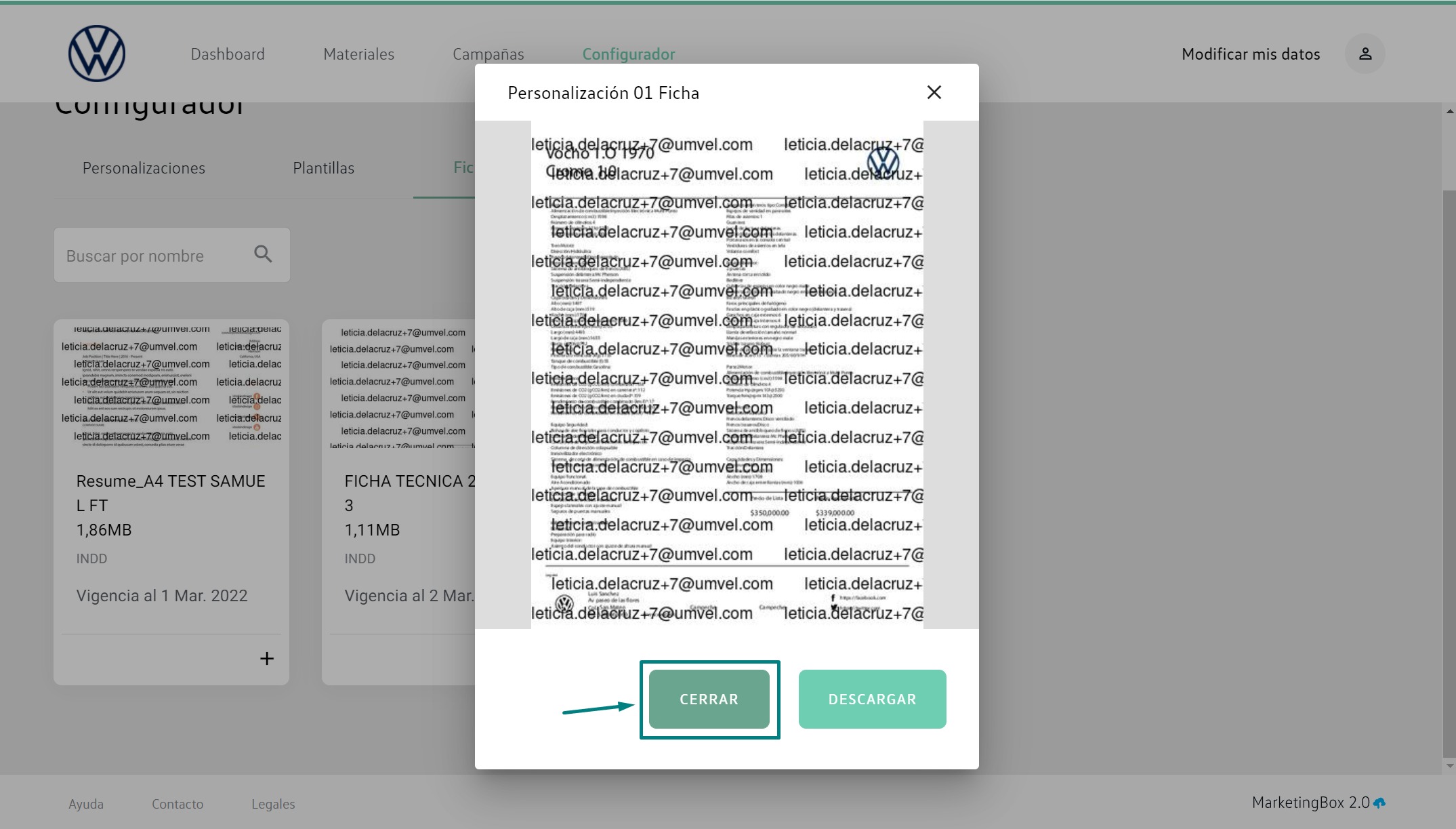Image resolution: width=1456 pixels, height=829 pixels.
Task: Open the Contacto footer link
Action: tap(178, 804)
